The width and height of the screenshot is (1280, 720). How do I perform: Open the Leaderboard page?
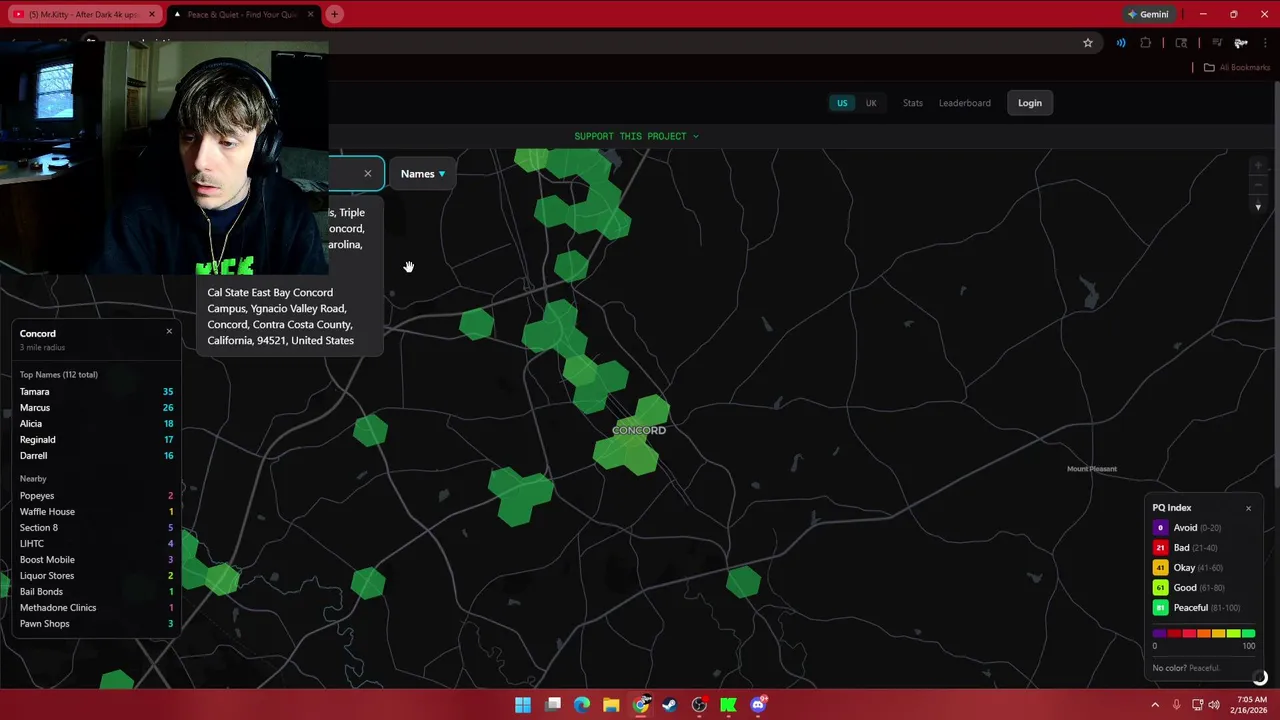tap(965, 103)
